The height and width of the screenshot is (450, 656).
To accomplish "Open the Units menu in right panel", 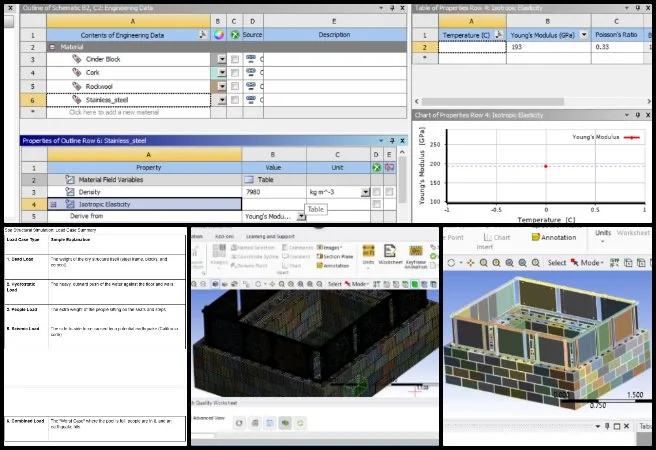I will [603, 235].
